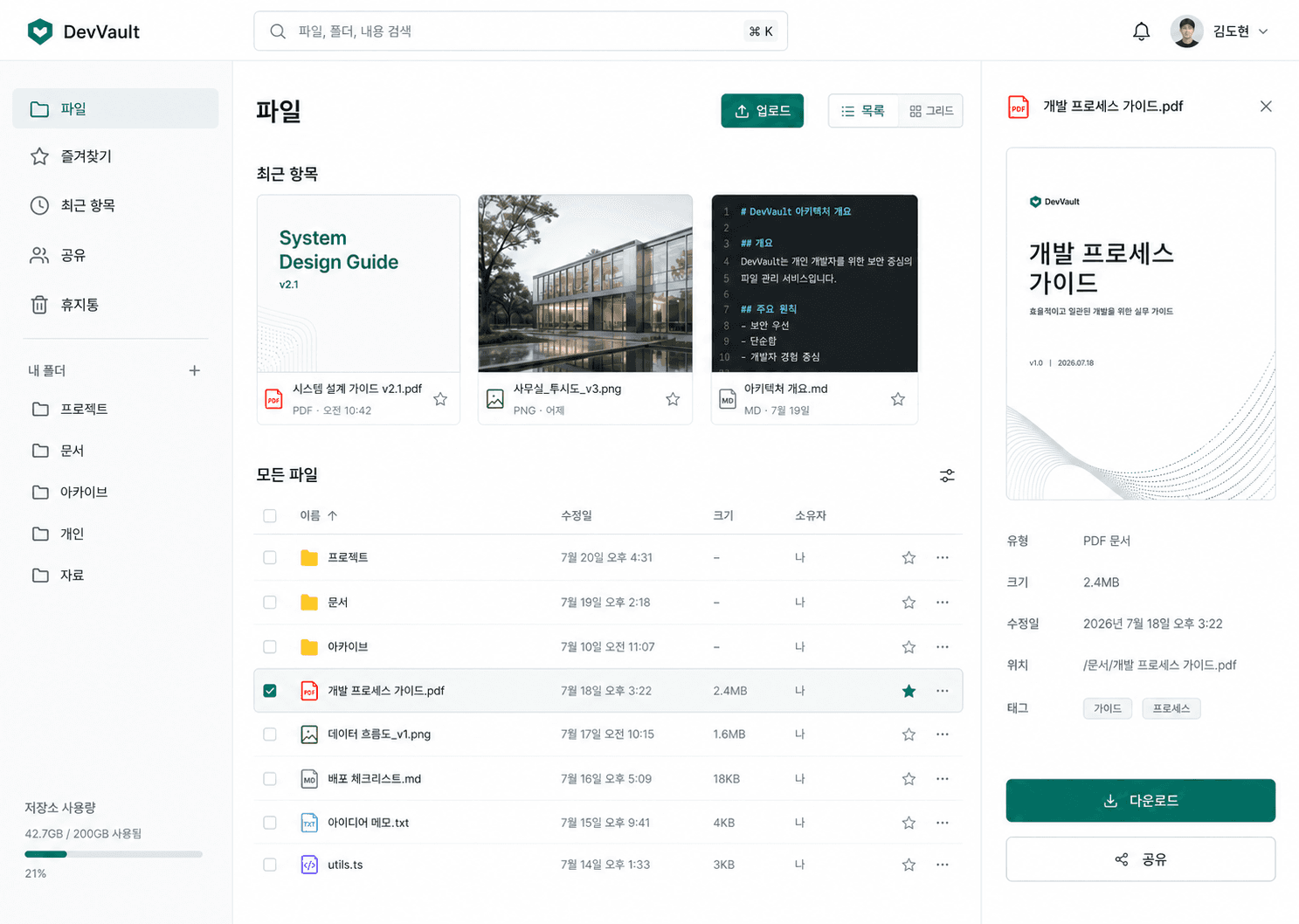The height and width of the screenshot is (924, 1299).
Task: Click the 업로드 button
Action: click(x=762, y=111)
